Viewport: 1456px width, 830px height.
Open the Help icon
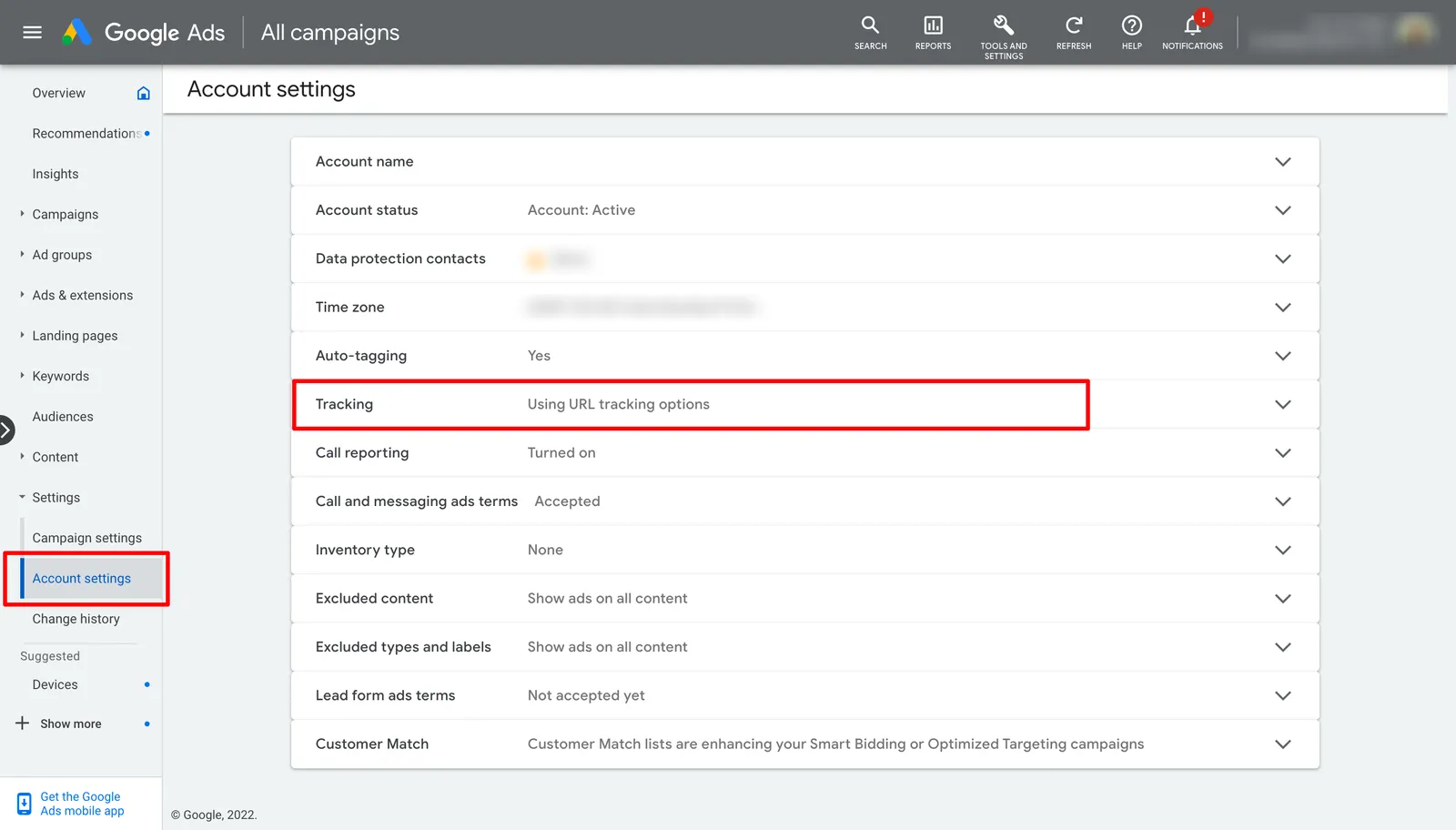coord(1131,33)
